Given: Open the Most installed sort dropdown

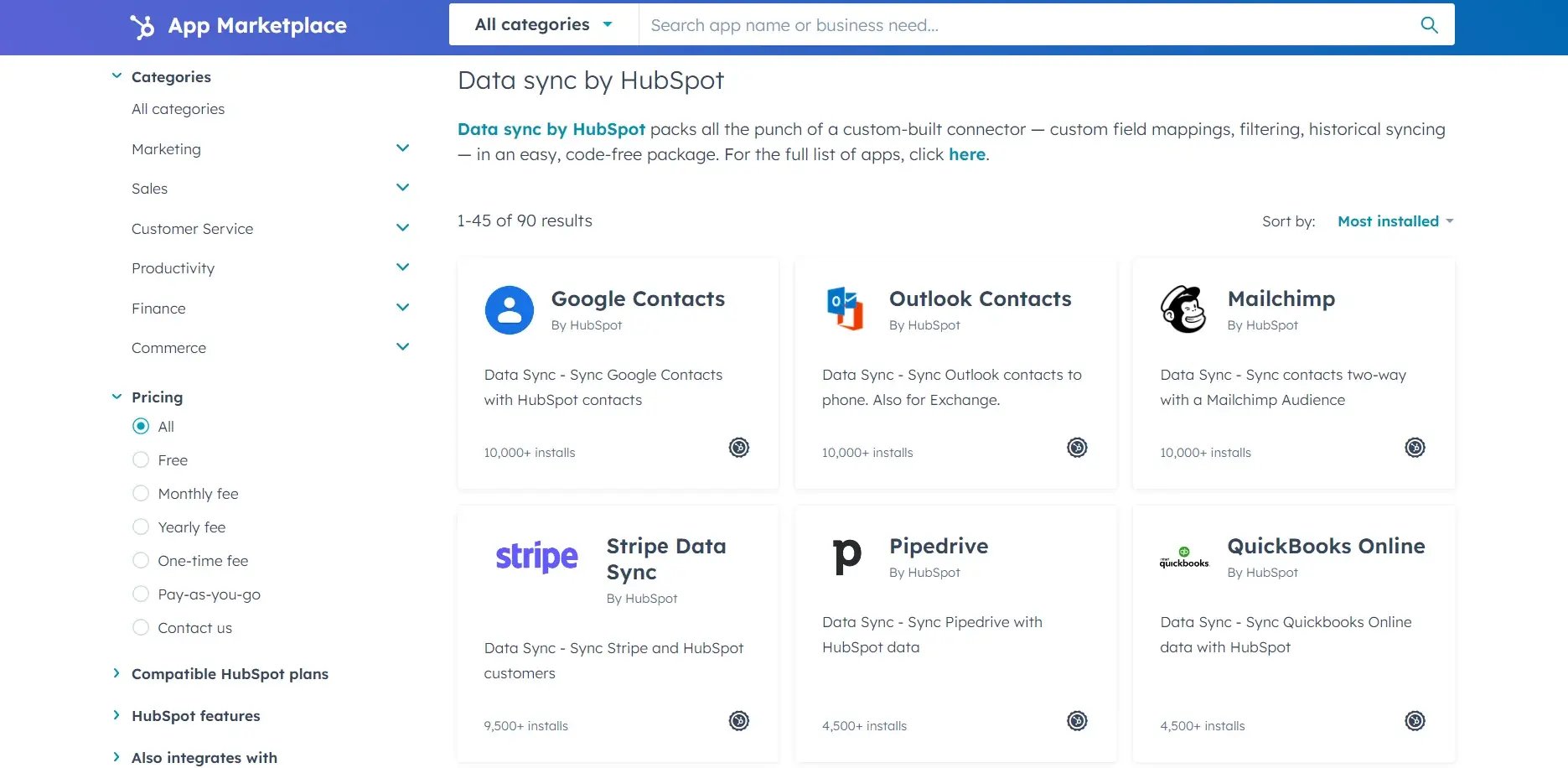Looking at the screenshot, I should pos(1395,221).
